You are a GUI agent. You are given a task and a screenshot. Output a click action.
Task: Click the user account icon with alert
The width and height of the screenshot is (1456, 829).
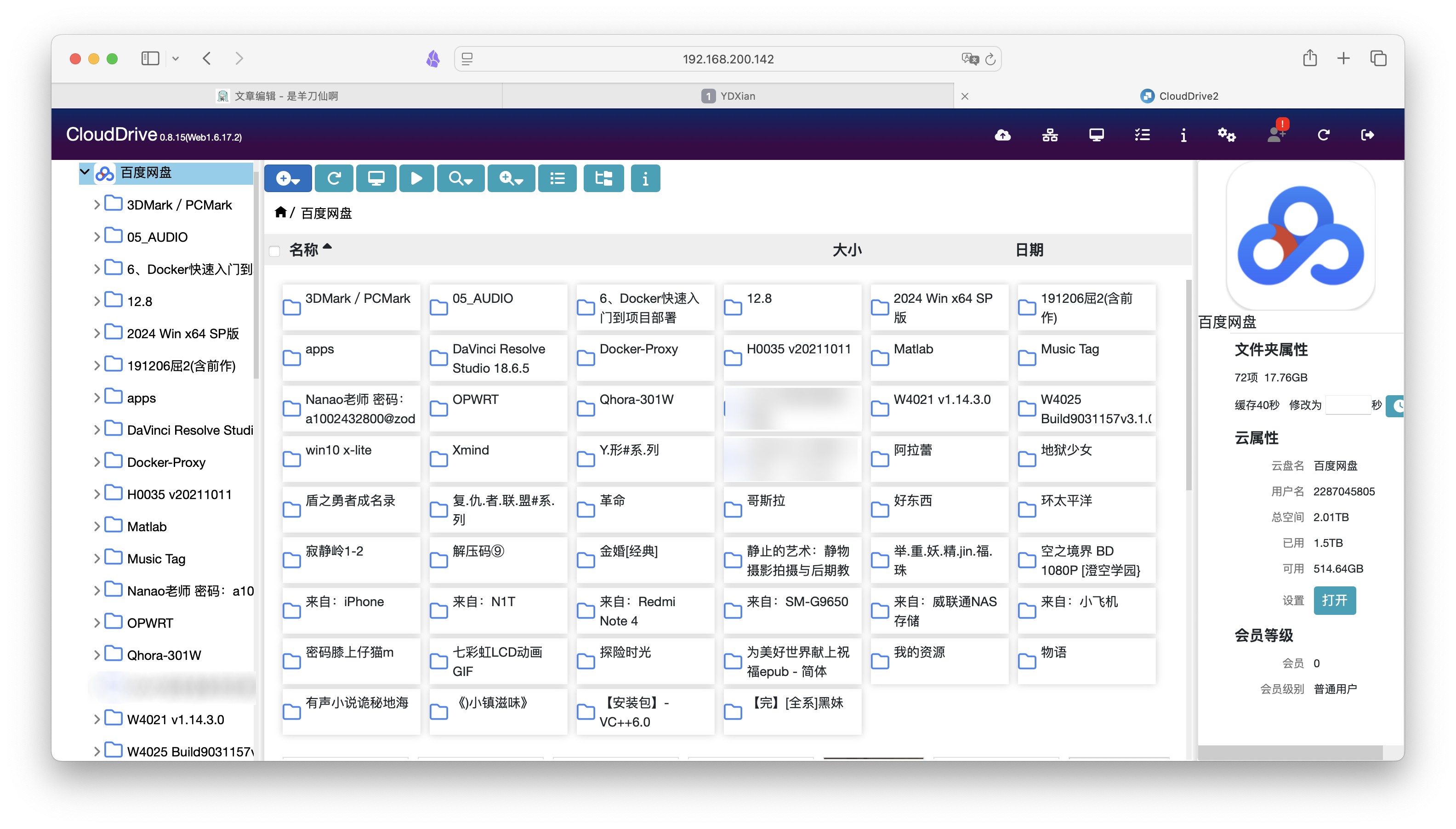click(1276, 134)
